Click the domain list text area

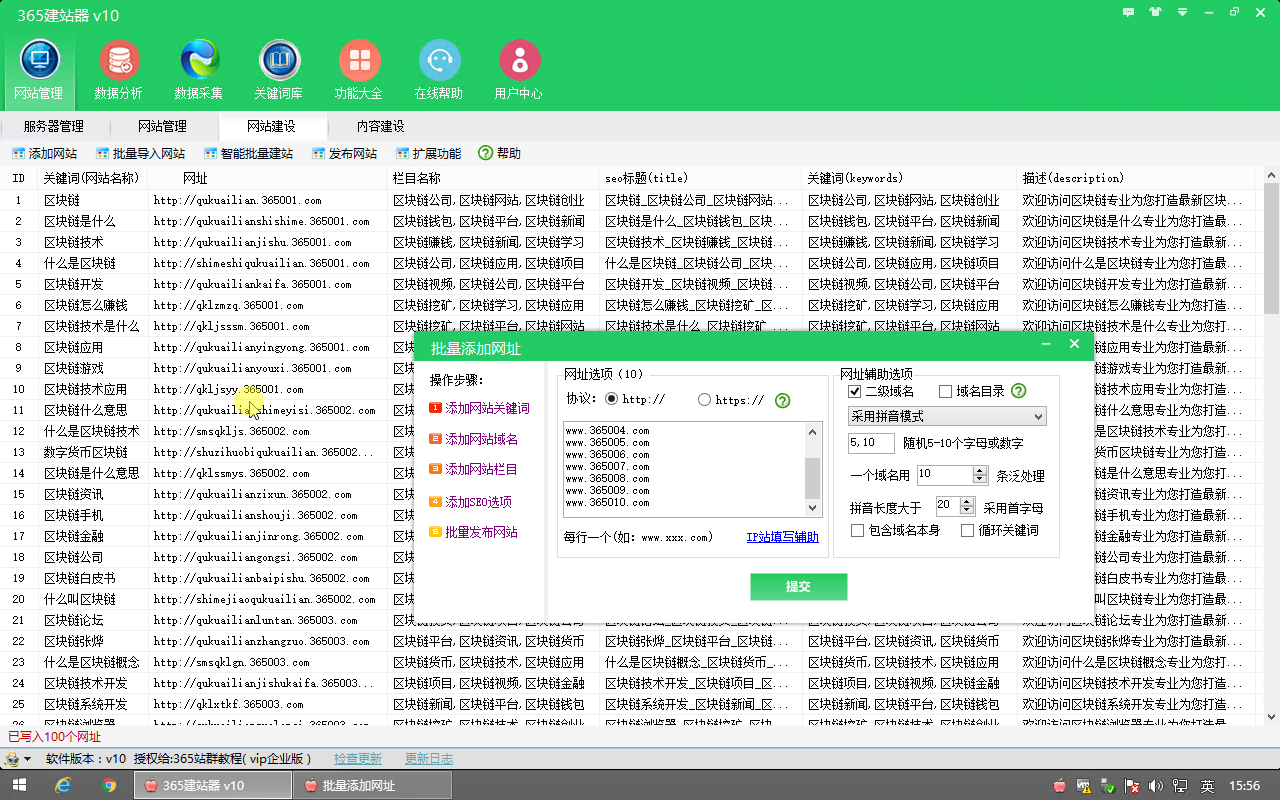coord(684,469)
